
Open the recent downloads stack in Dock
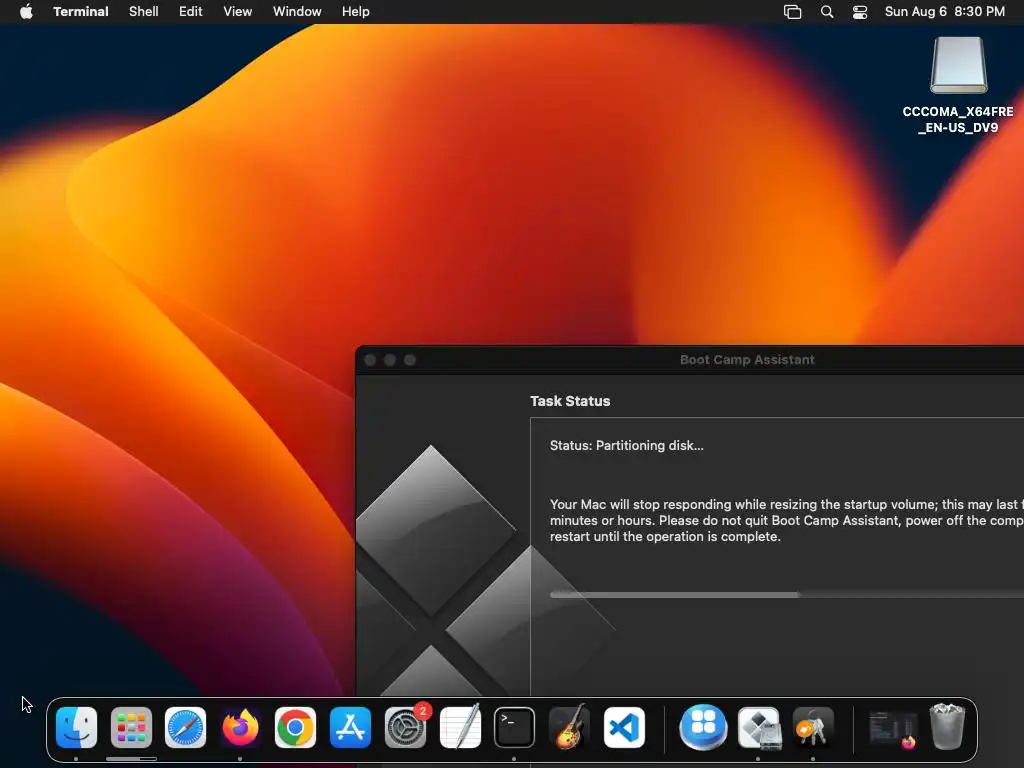(x=893, y=728)
